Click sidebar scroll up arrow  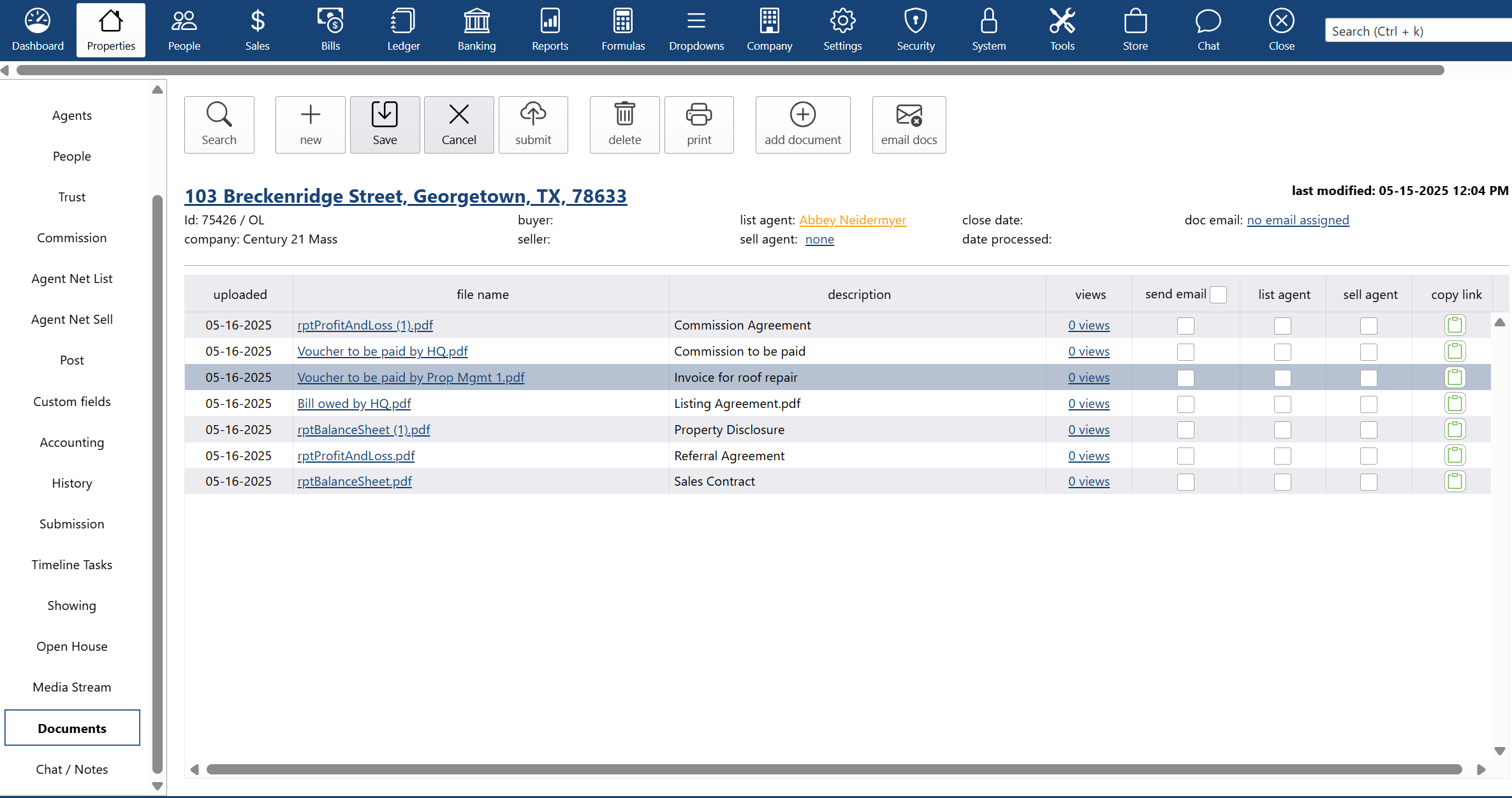coord(158,90)
